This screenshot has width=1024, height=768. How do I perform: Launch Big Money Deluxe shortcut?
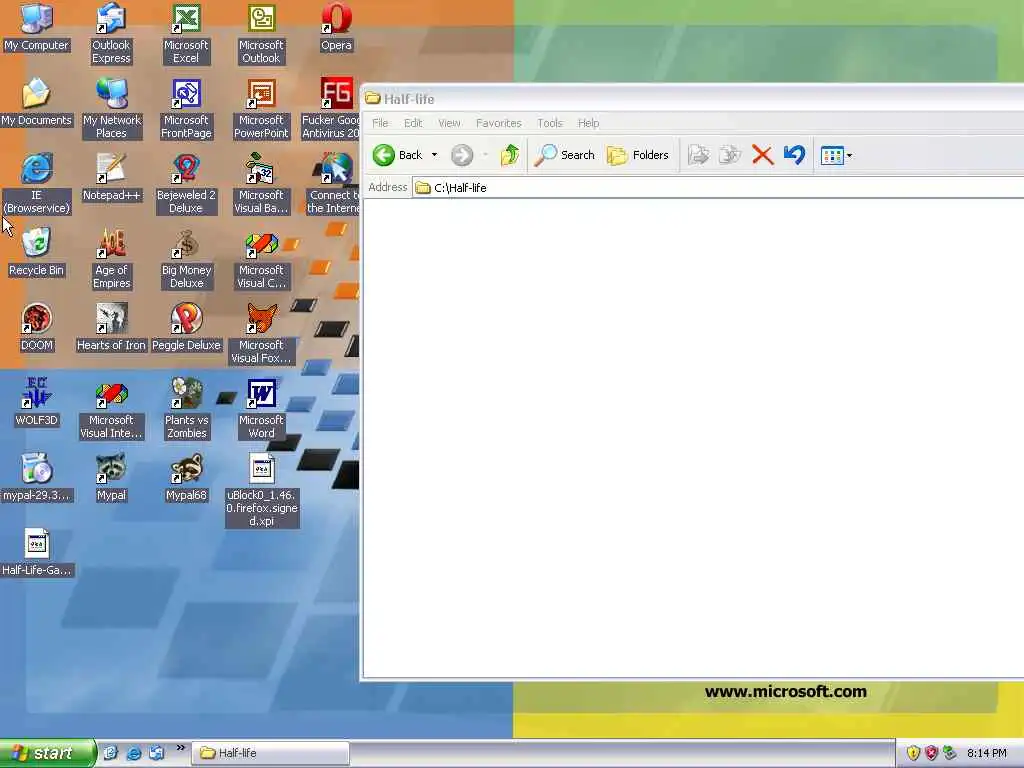[x=186, y=259]
